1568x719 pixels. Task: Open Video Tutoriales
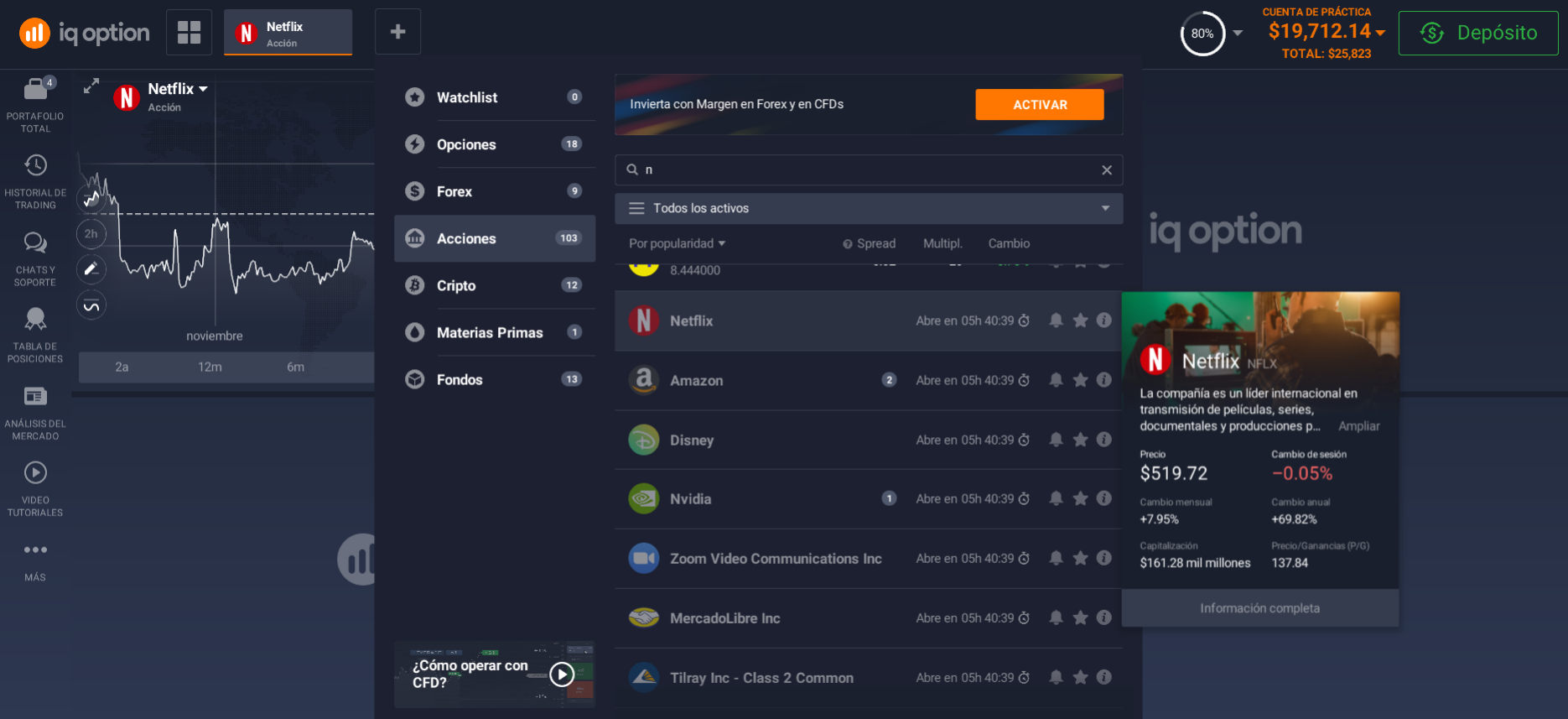(x=35, y=488)
